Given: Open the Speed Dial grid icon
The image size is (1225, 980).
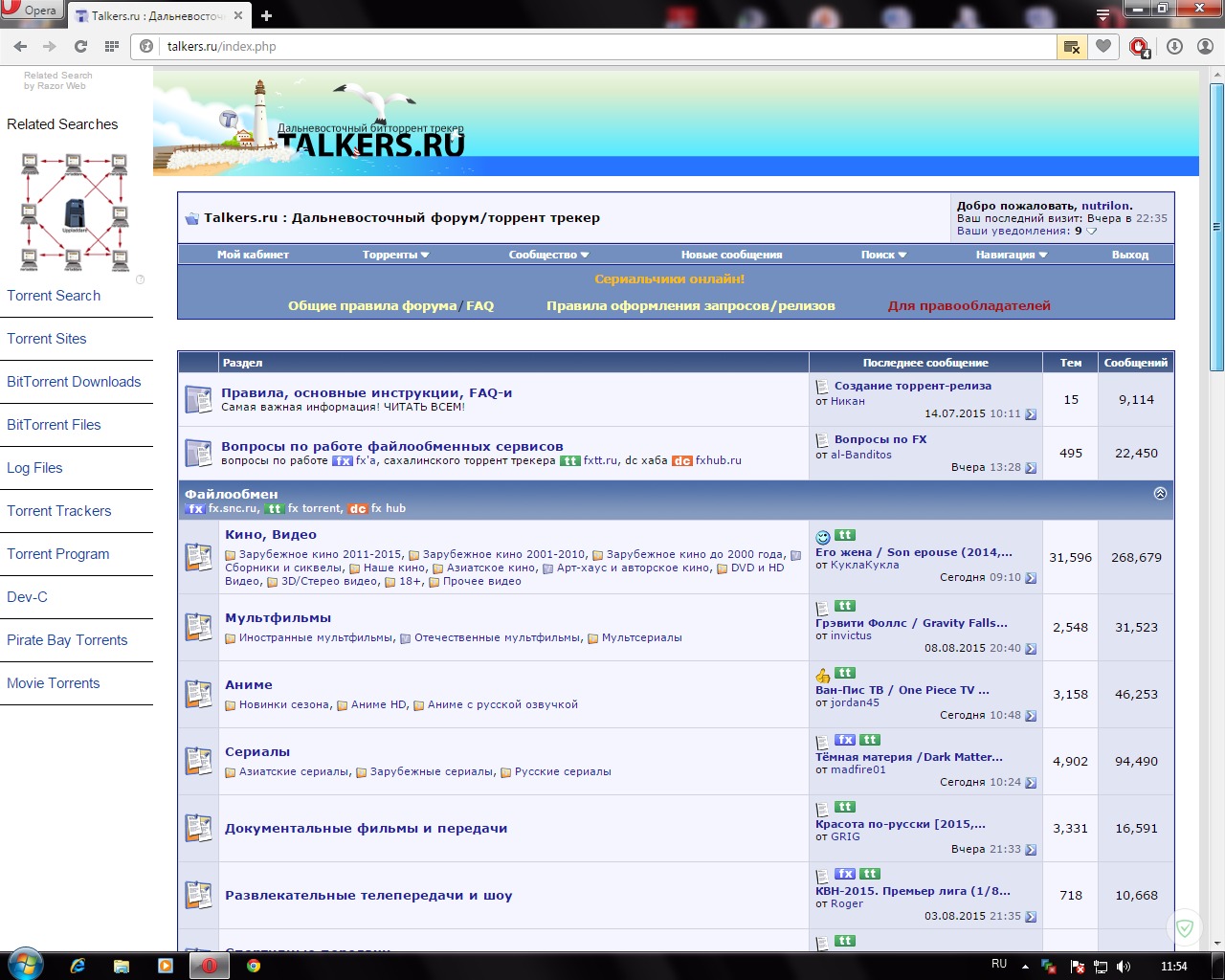Looking at the screenshot, I should (112, 46).
